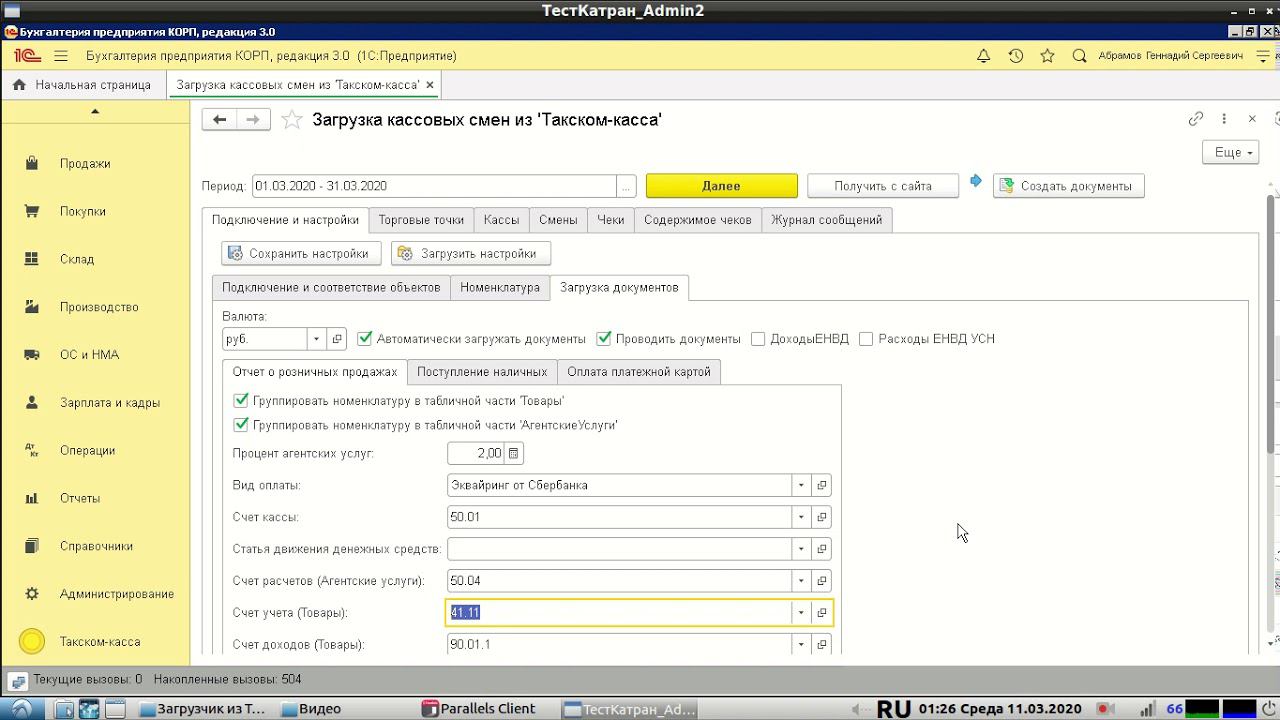Open favorites star in top bar

(1048, 56)
